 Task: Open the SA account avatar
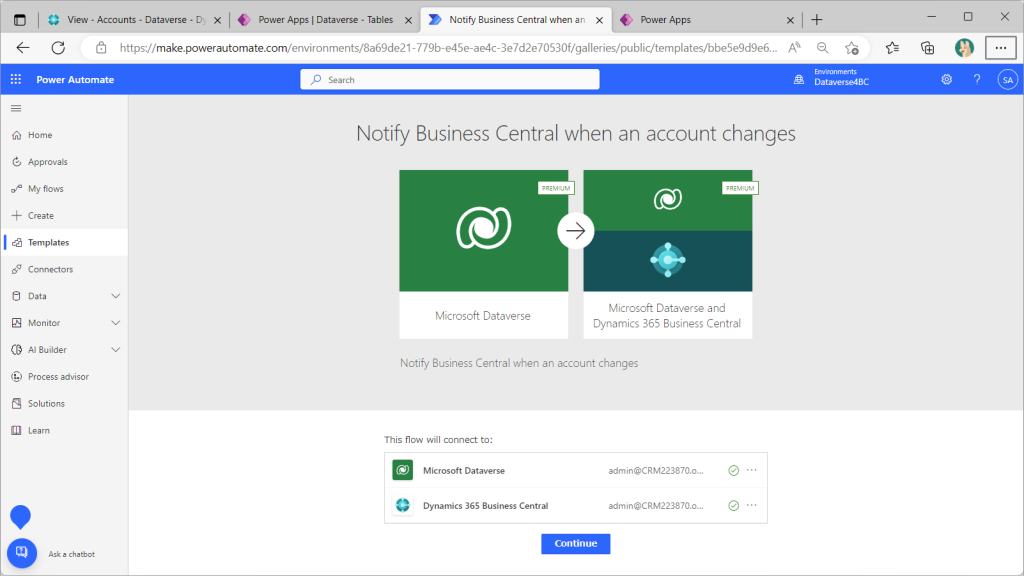click(1008, 80)
